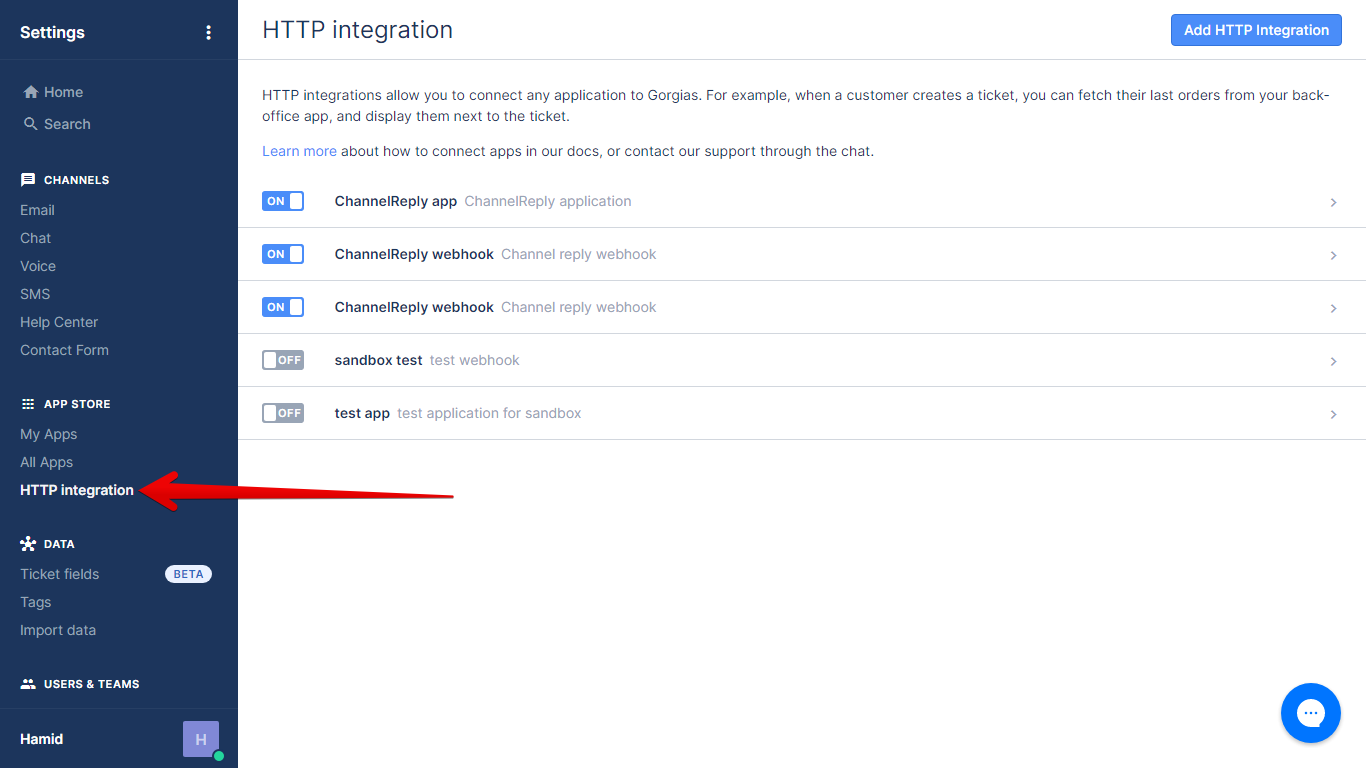
Task: Open the Settings three-dot menu
Action: [x=208, y=32]
